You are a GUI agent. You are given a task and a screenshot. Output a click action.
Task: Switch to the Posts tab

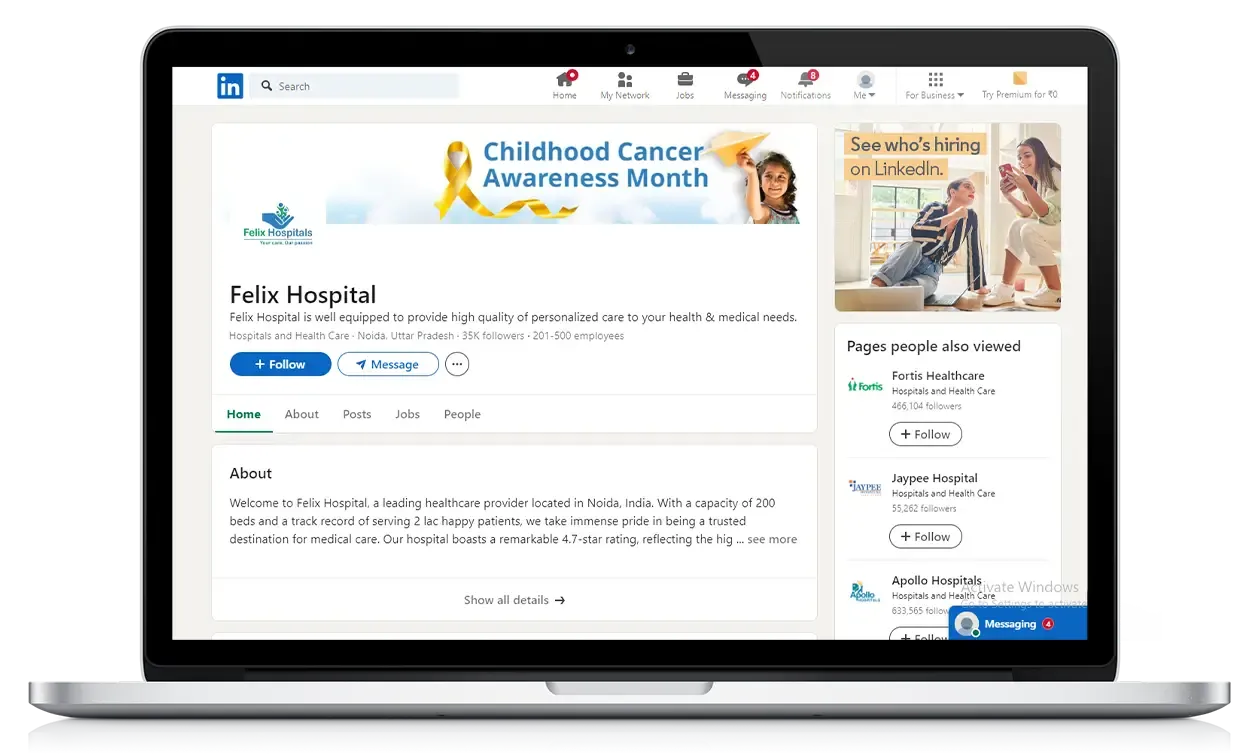click(357, 414)
